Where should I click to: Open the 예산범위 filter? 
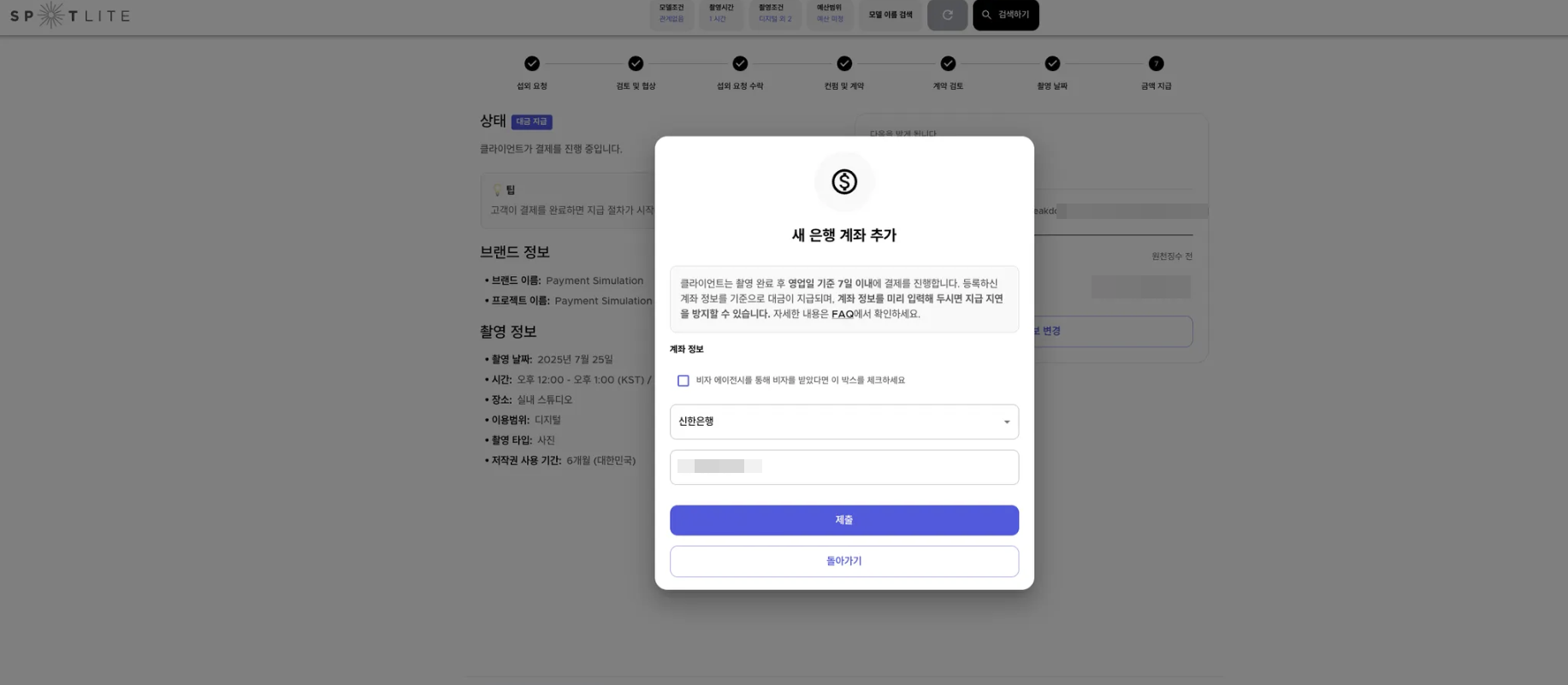pos(830,15)
